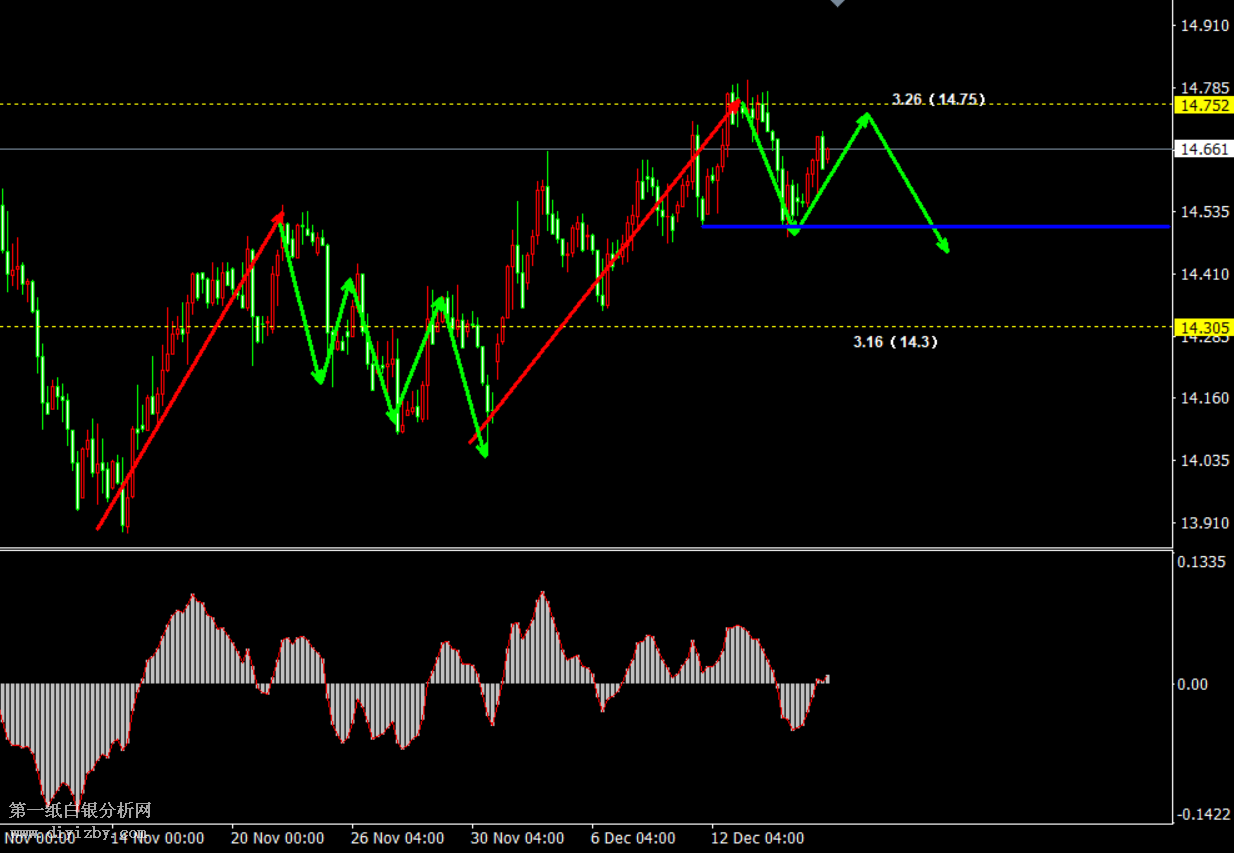Click the '30 Nov 04:00' time axis label
The width and height of the screenshot is (1234, 853).
pyautogui.click(x=517, y=838)
